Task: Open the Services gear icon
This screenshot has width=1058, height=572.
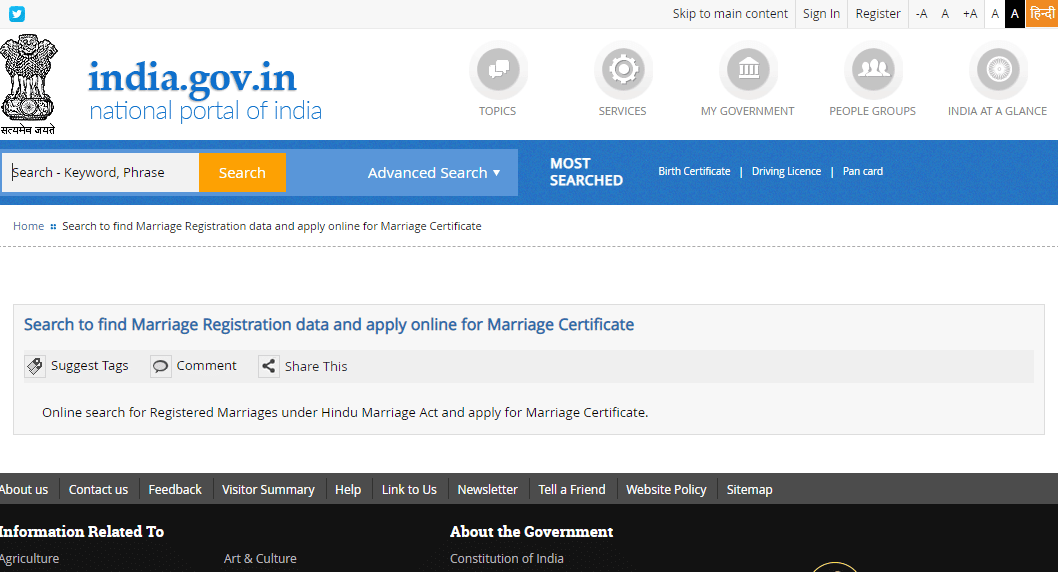Action: pyautogui.click(x=623, y=69)
